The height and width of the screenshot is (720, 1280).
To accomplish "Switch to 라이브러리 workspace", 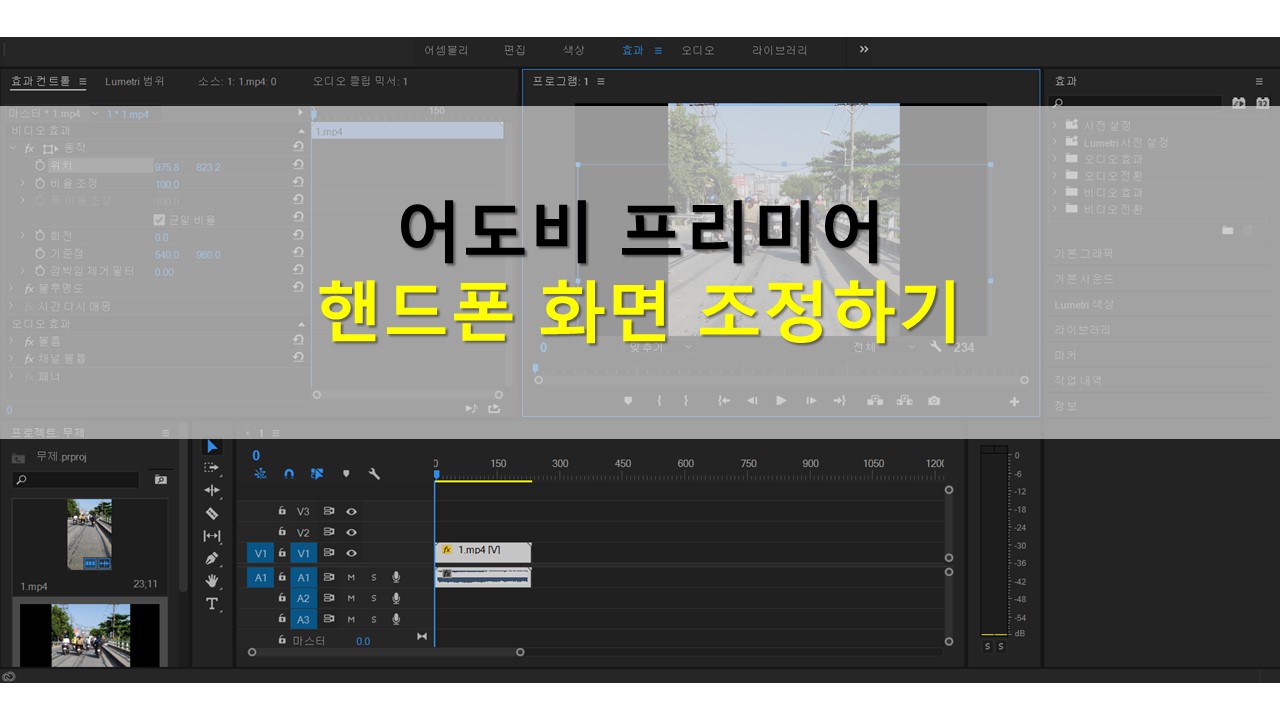I will [780, 50].
